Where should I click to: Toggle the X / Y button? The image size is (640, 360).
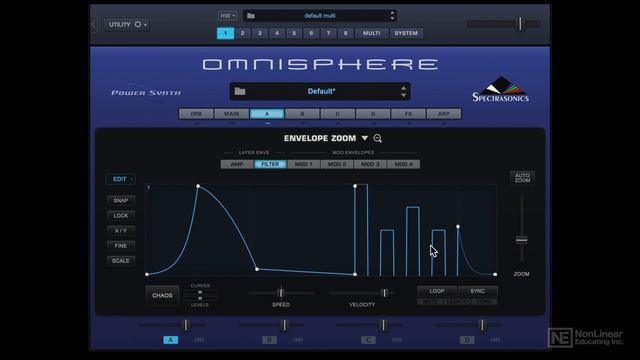[121, 231]
